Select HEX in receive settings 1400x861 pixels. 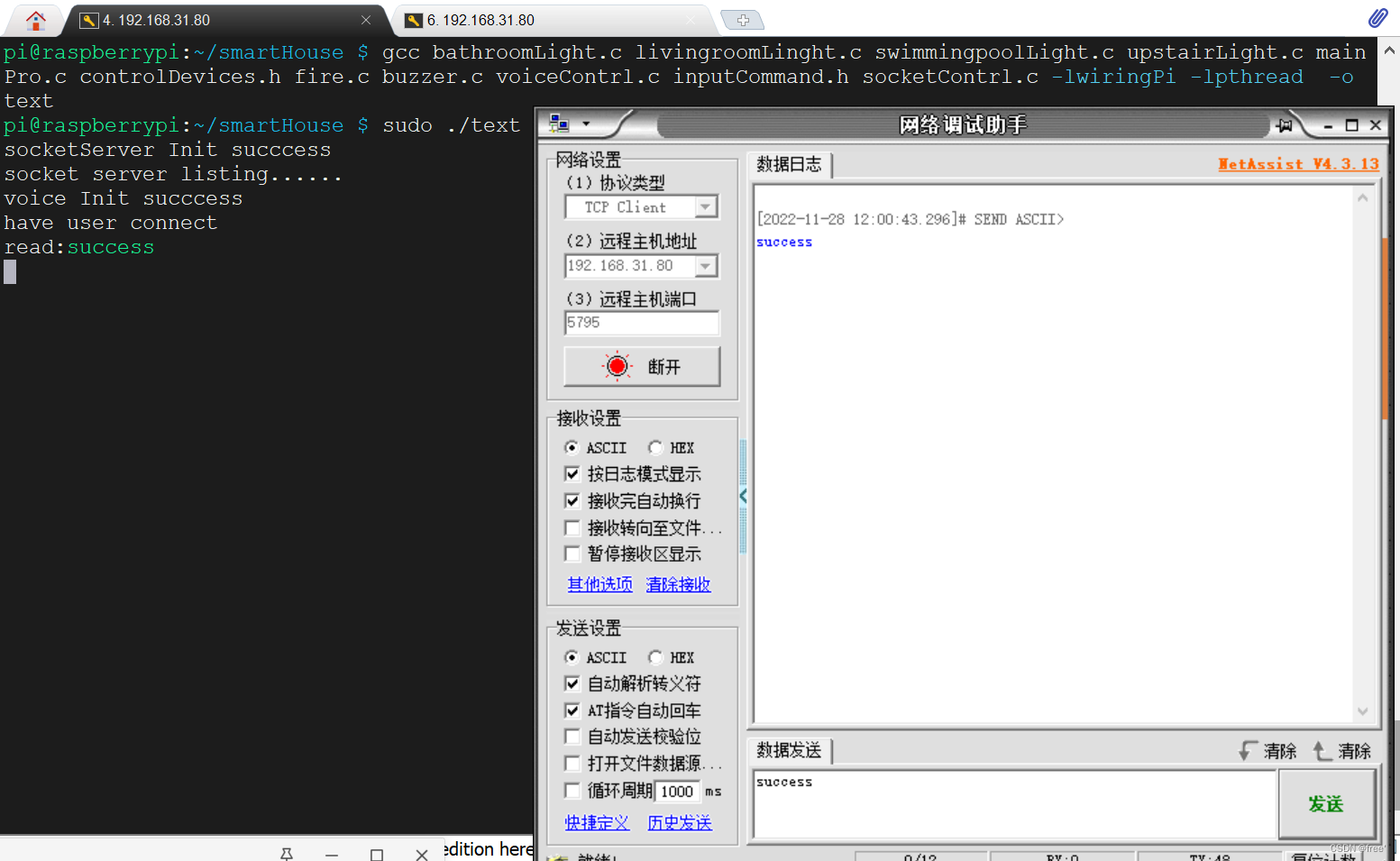click(672, 447)
